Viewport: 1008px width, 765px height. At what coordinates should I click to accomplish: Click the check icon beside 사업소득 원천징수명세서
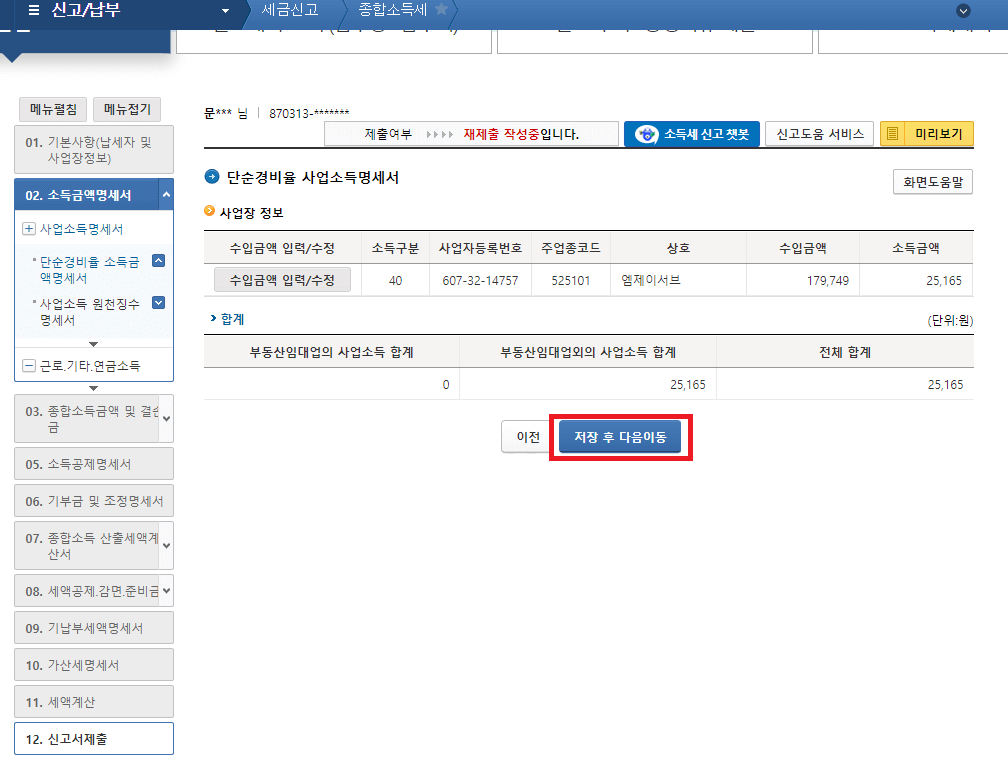(158, 302)
